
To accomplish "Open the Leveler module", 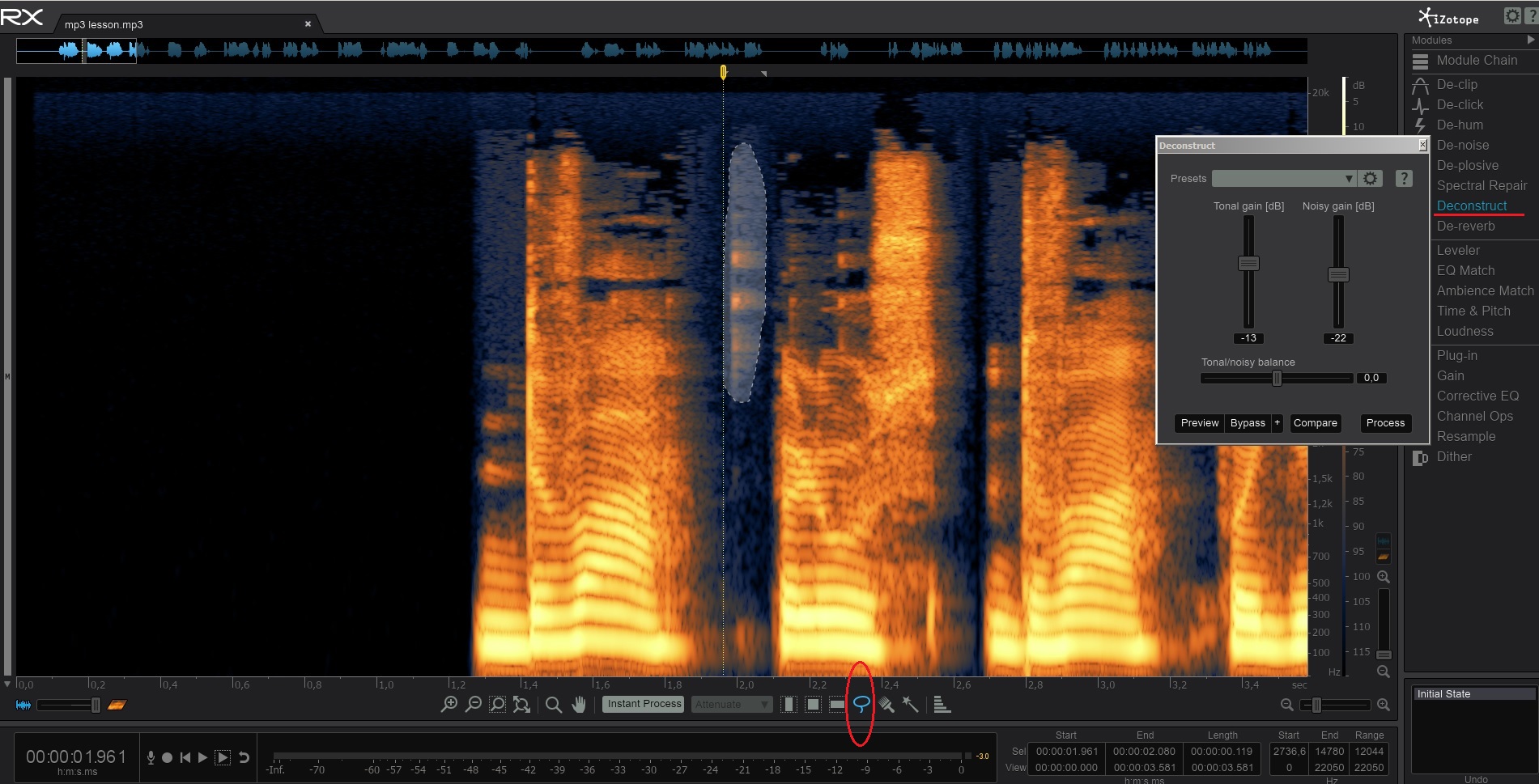I will pos(1458,250).
